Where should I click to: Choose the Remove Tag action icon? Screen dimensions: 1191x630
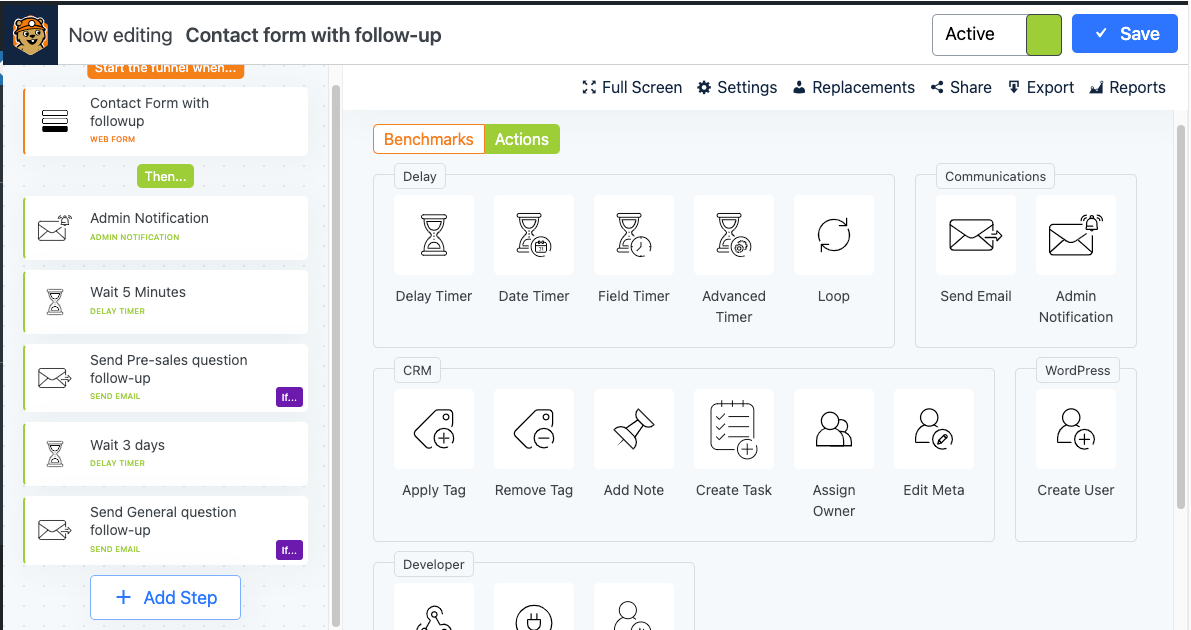point(534,429)
